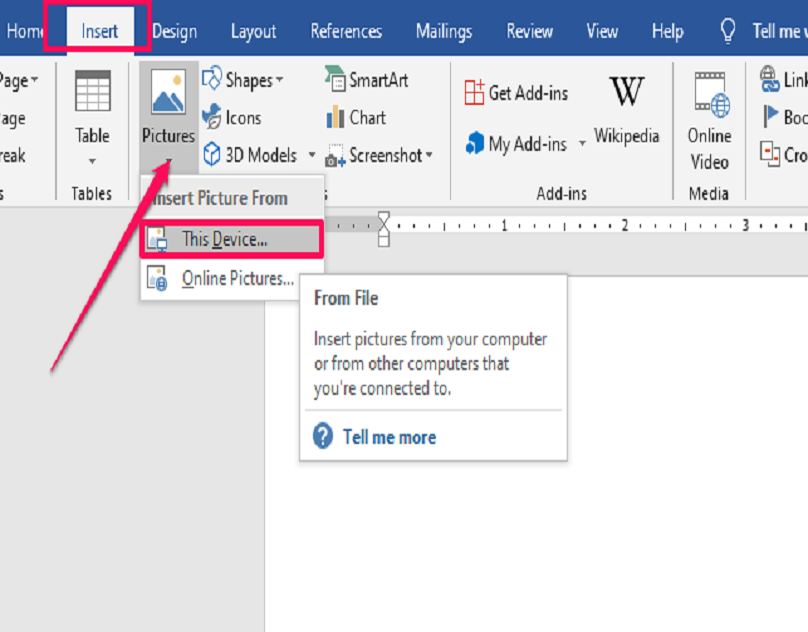Expand the Screenshot dropdown arrow
Screen dimensions: 808x632
pos(429,154)
